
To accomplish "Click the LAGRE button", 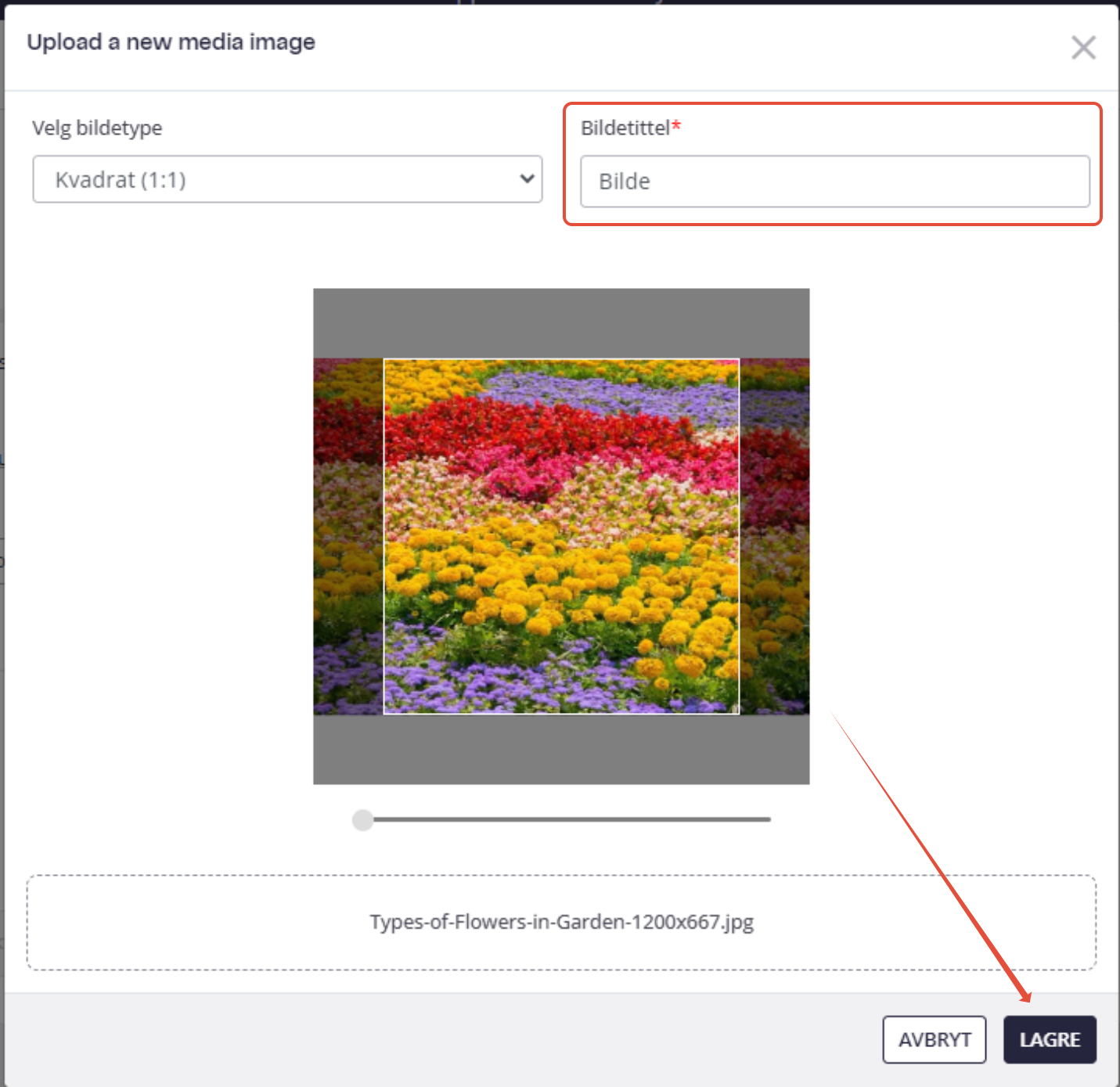I will click(1050, 1039).
